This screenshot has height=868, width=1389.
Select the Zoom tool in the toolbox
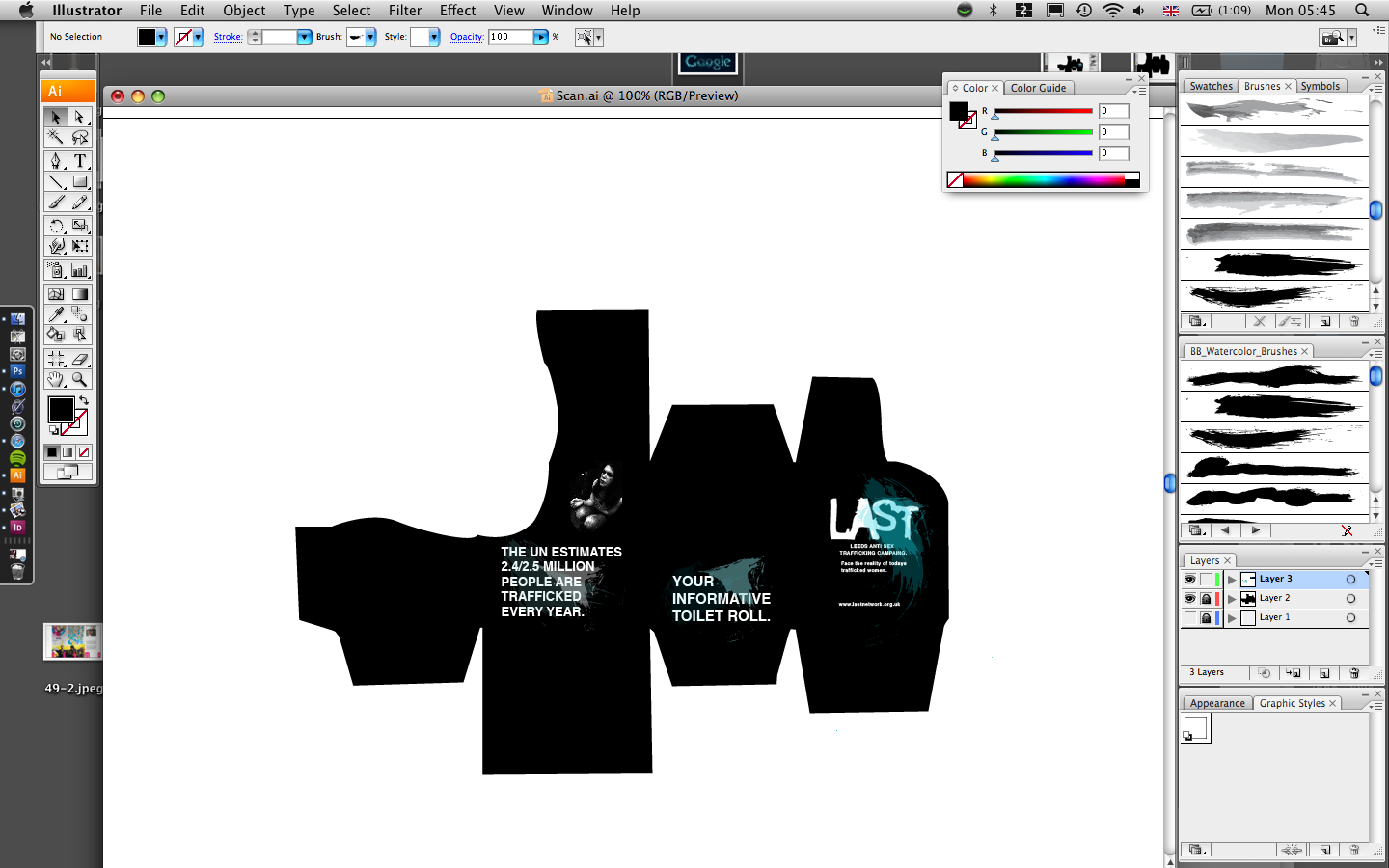point(80,379)
